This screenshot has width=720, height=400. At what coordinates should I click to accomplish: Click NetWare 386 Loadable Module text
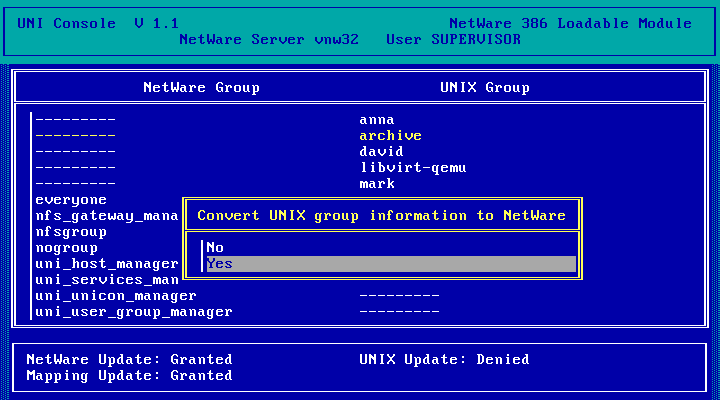point(570,23)
